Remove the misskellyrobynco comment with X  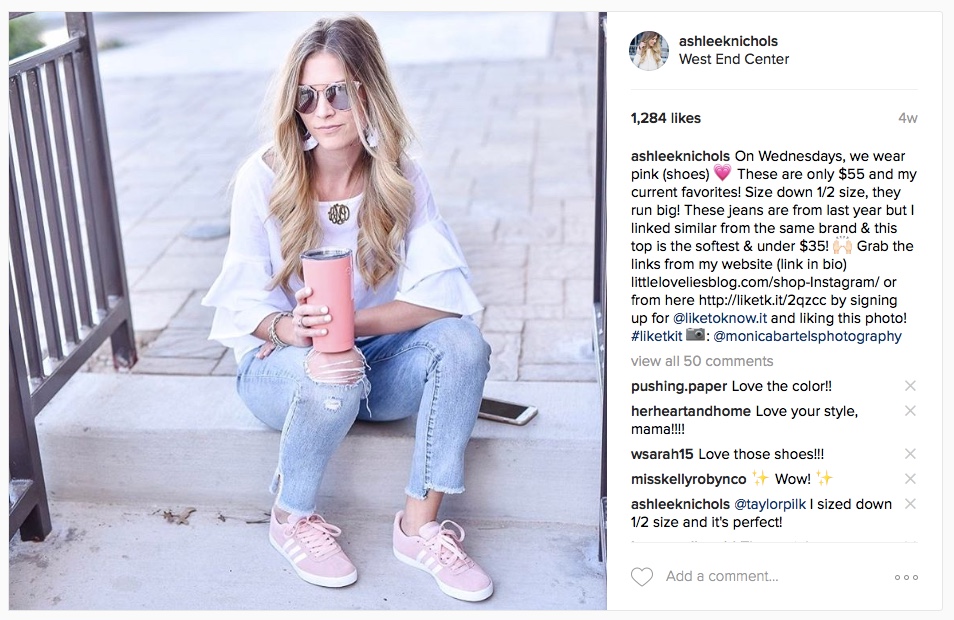(910, 479)
